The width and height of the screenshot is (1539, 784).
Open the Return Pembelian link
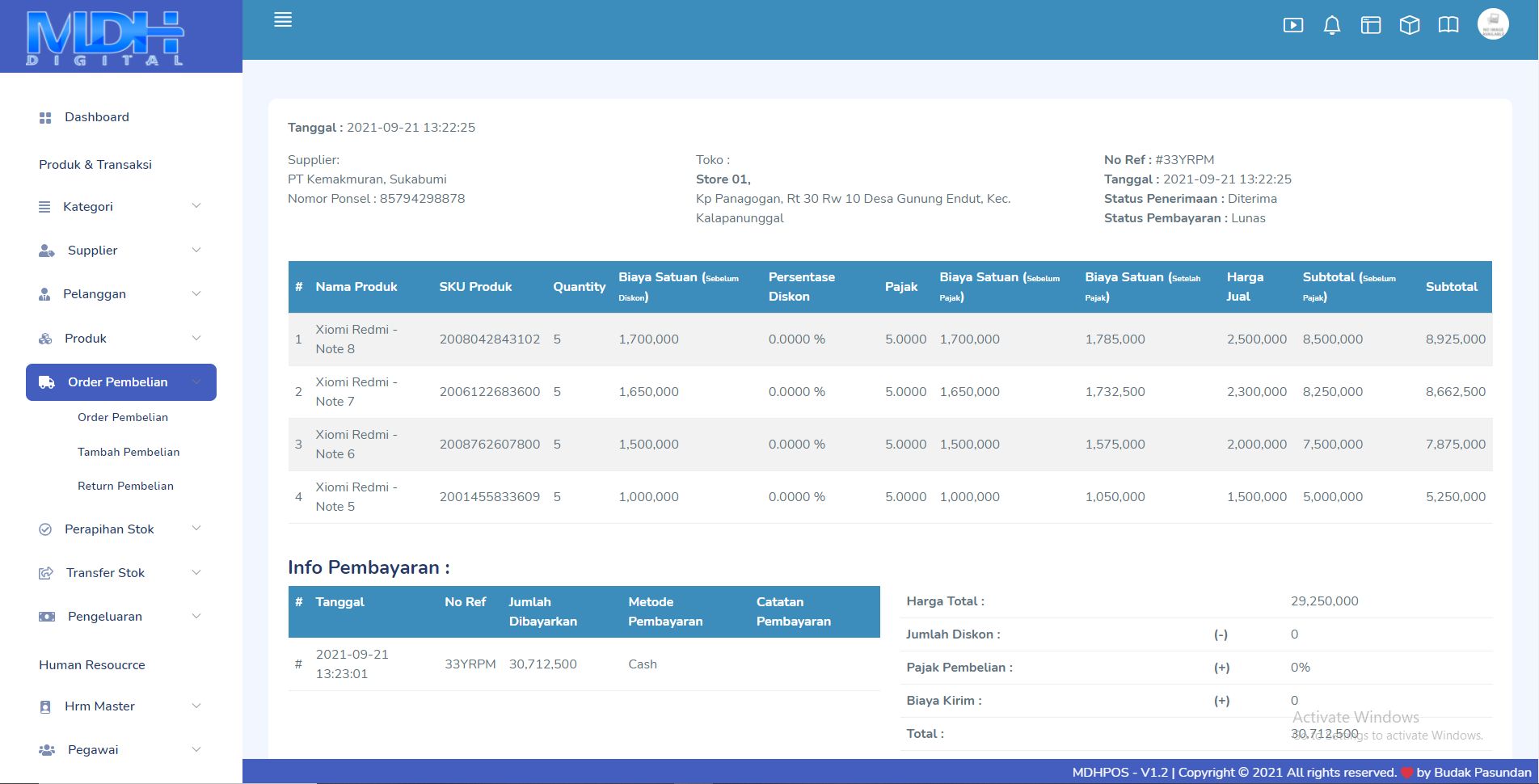coord(125,486)
